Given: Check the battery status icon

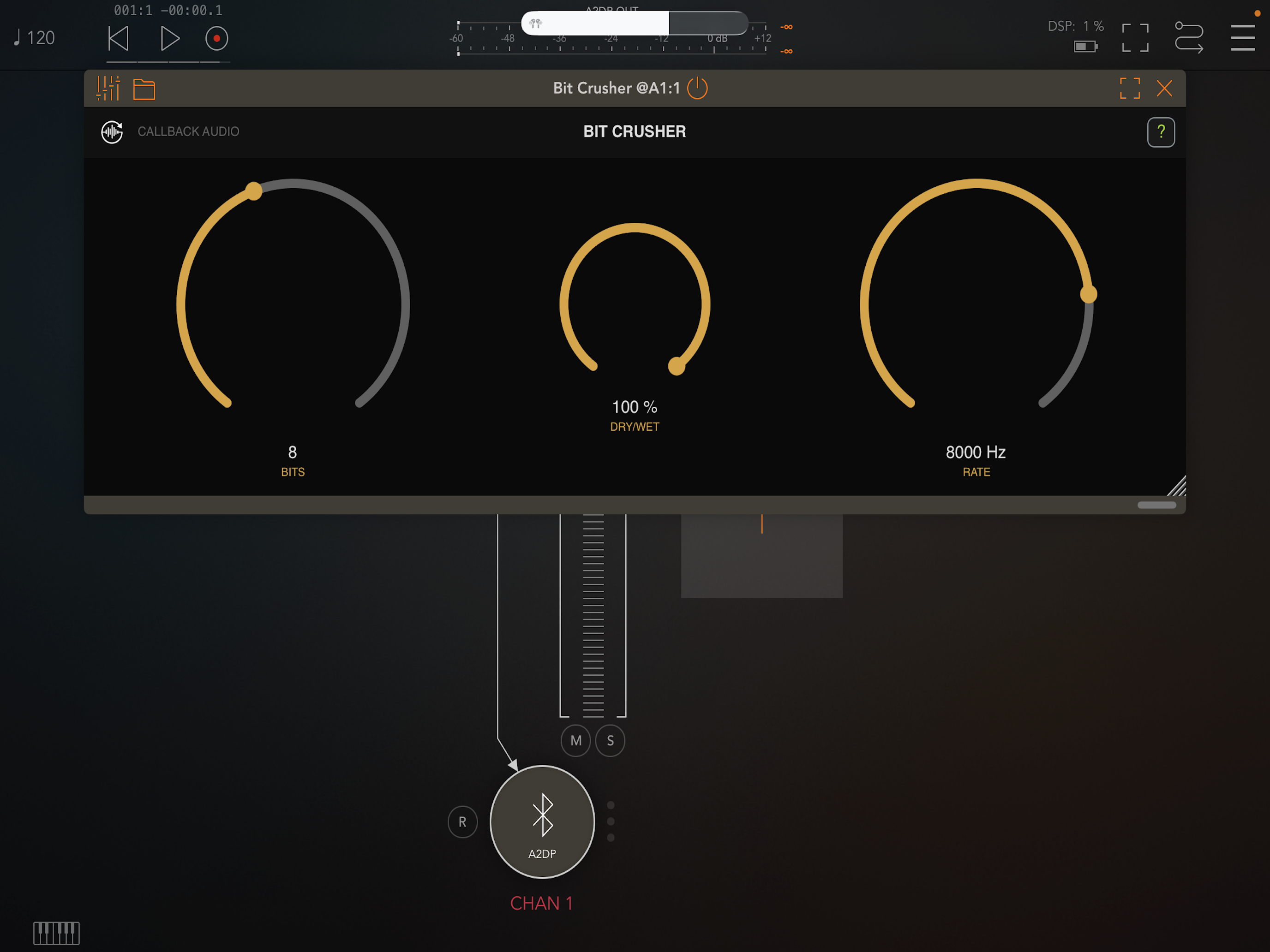Looking at the screenshot, I should point(1085,47).
